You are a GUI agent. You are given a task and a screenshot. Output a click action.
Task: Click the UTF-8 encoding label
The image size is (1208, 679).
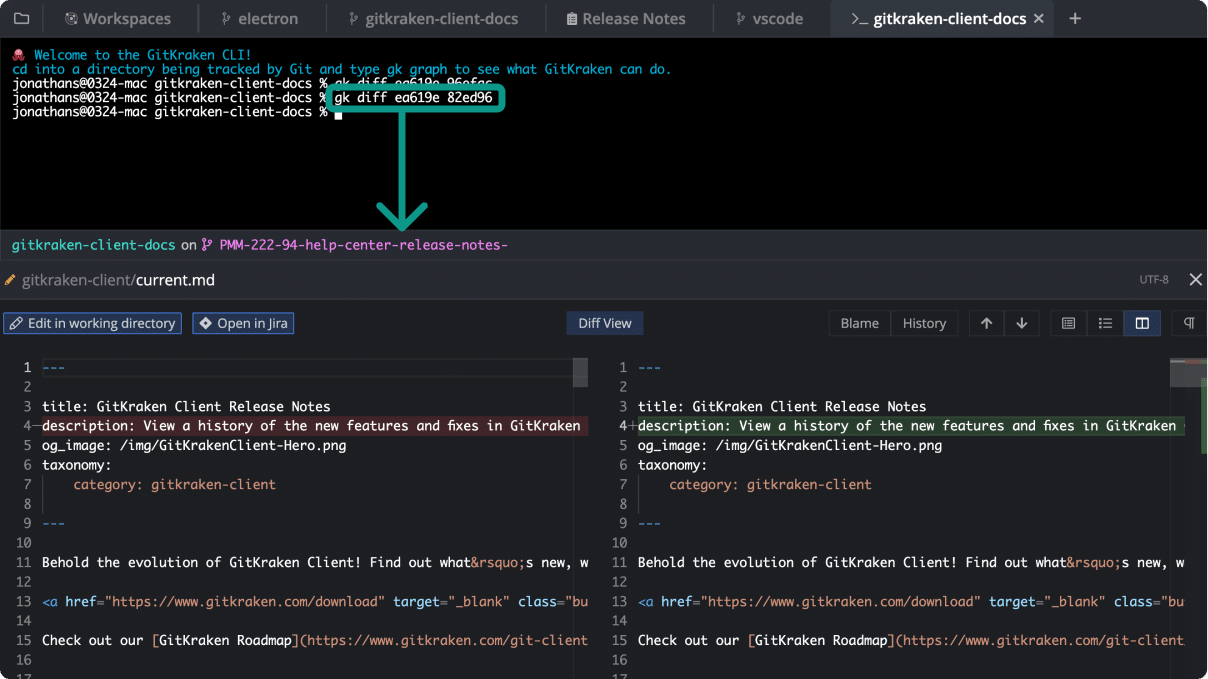[x=1154, y=280]
